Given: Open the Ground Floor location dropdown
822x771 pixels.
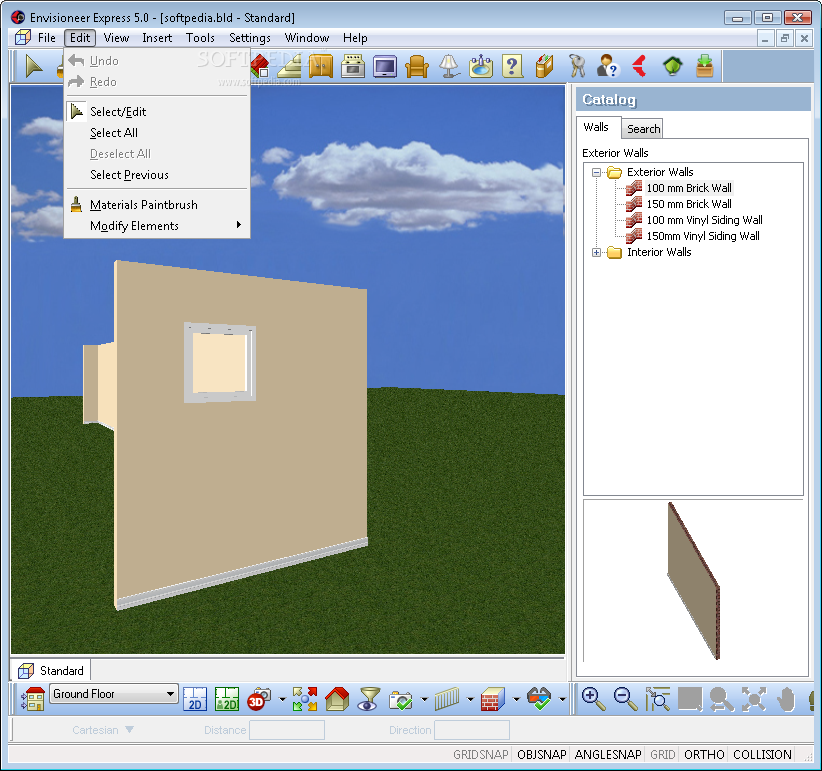Looking at the screenshot, I should pos(114,694).
